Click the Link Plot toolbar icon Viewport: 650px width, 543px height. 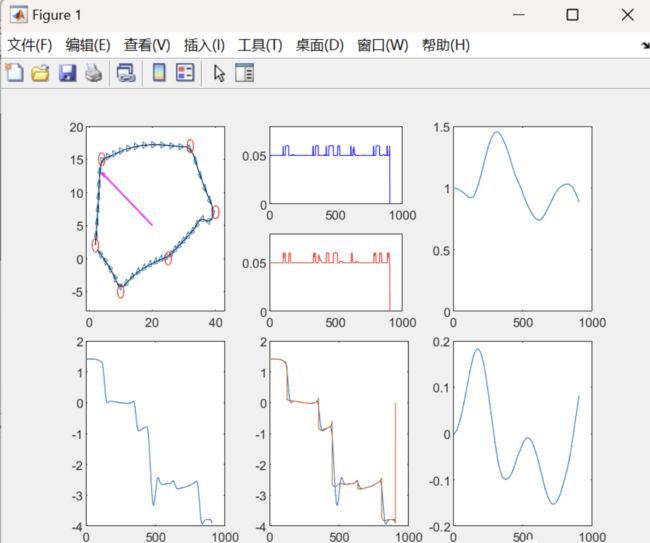point(126,73)
